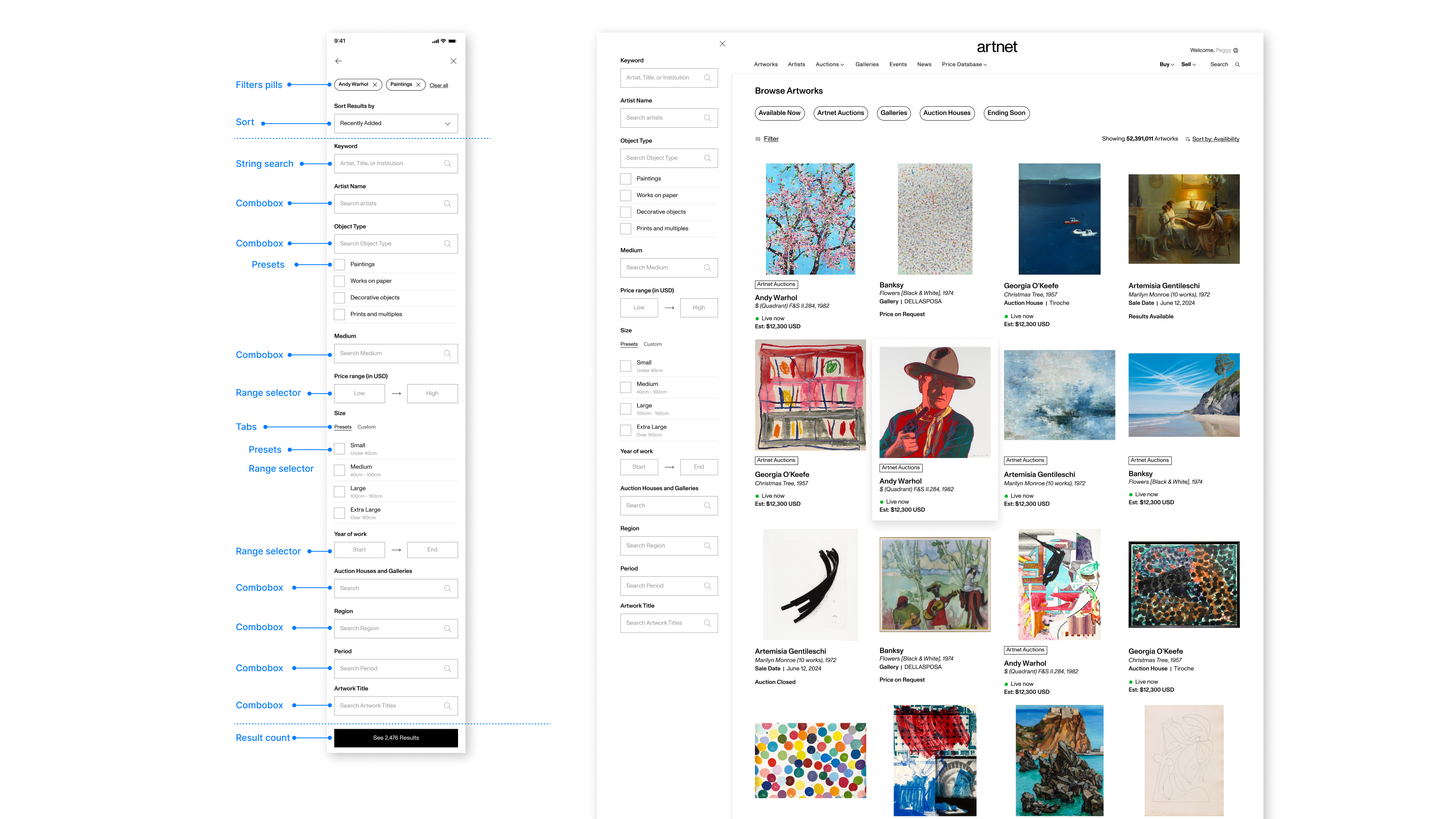
Task: Check Paintings in mobile Object Type presets
Action: point(340,265)
